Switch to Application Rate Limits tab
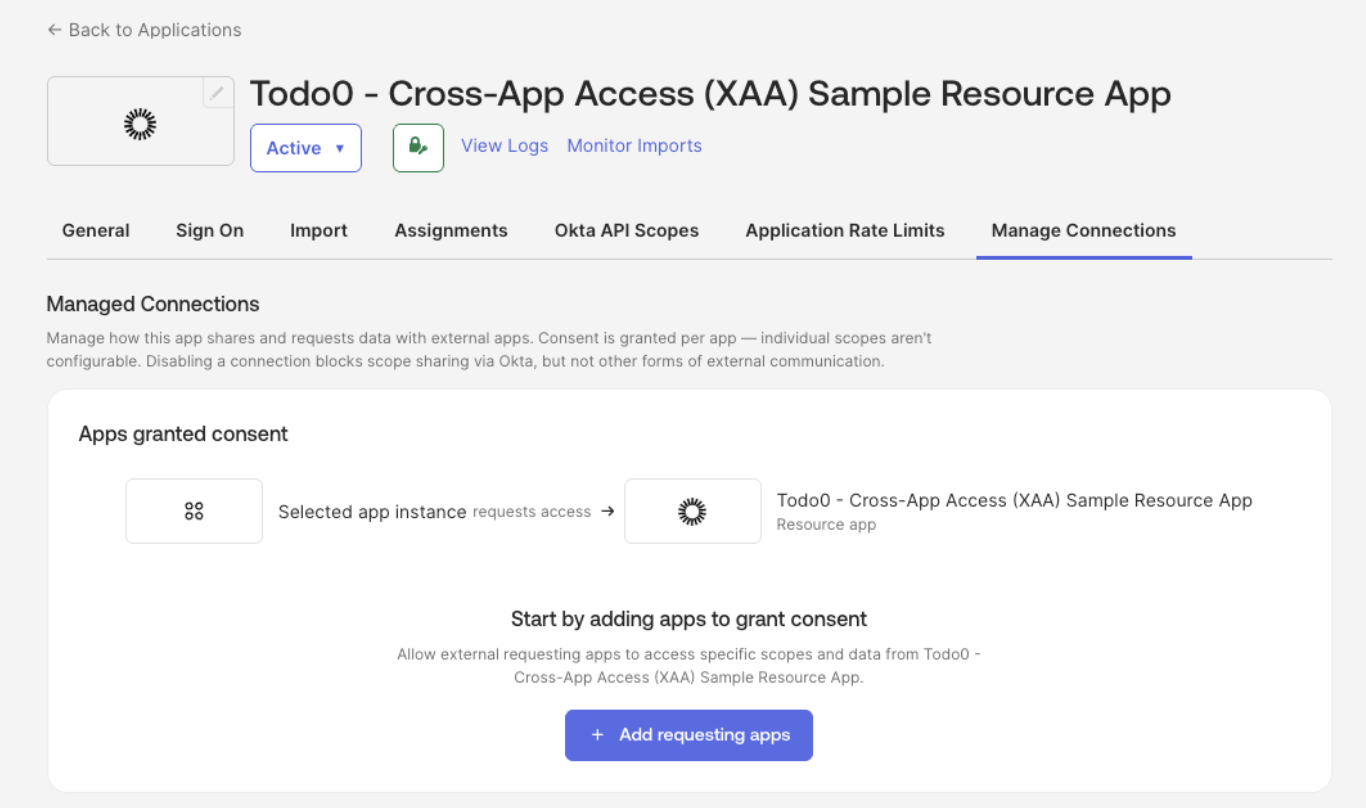1366x808 pixels. [x=845, y=230]
